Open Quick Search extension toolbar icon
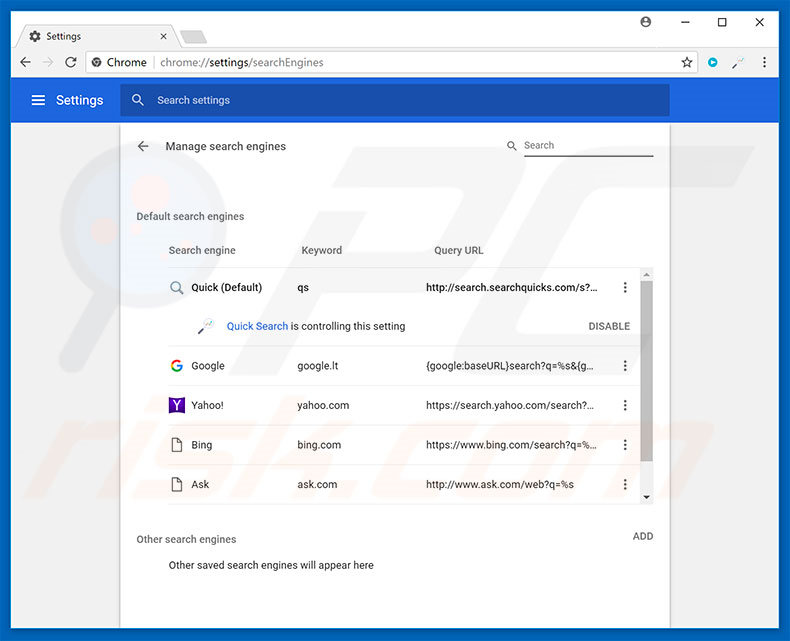Viewport: 790px width, 641px height. pyautogui.click(x=738, y=62)
